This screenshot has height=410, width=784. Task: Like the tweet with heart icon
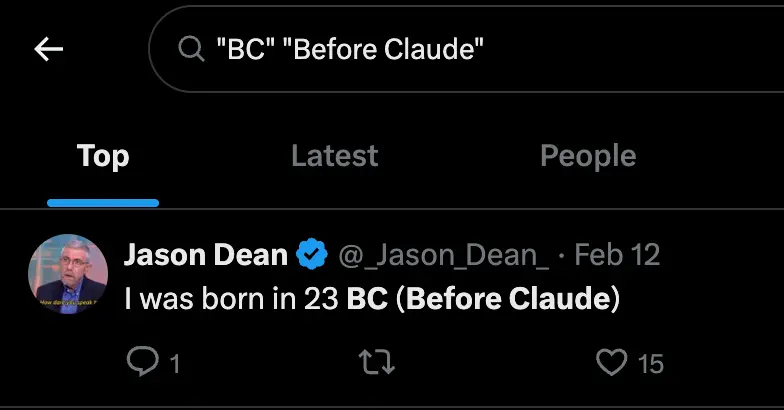tap(611, 362)
